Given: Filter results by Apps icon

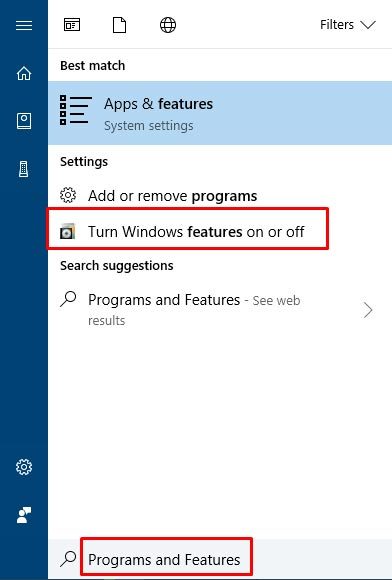Looking at the screenshot, I should tap(72, 25).
